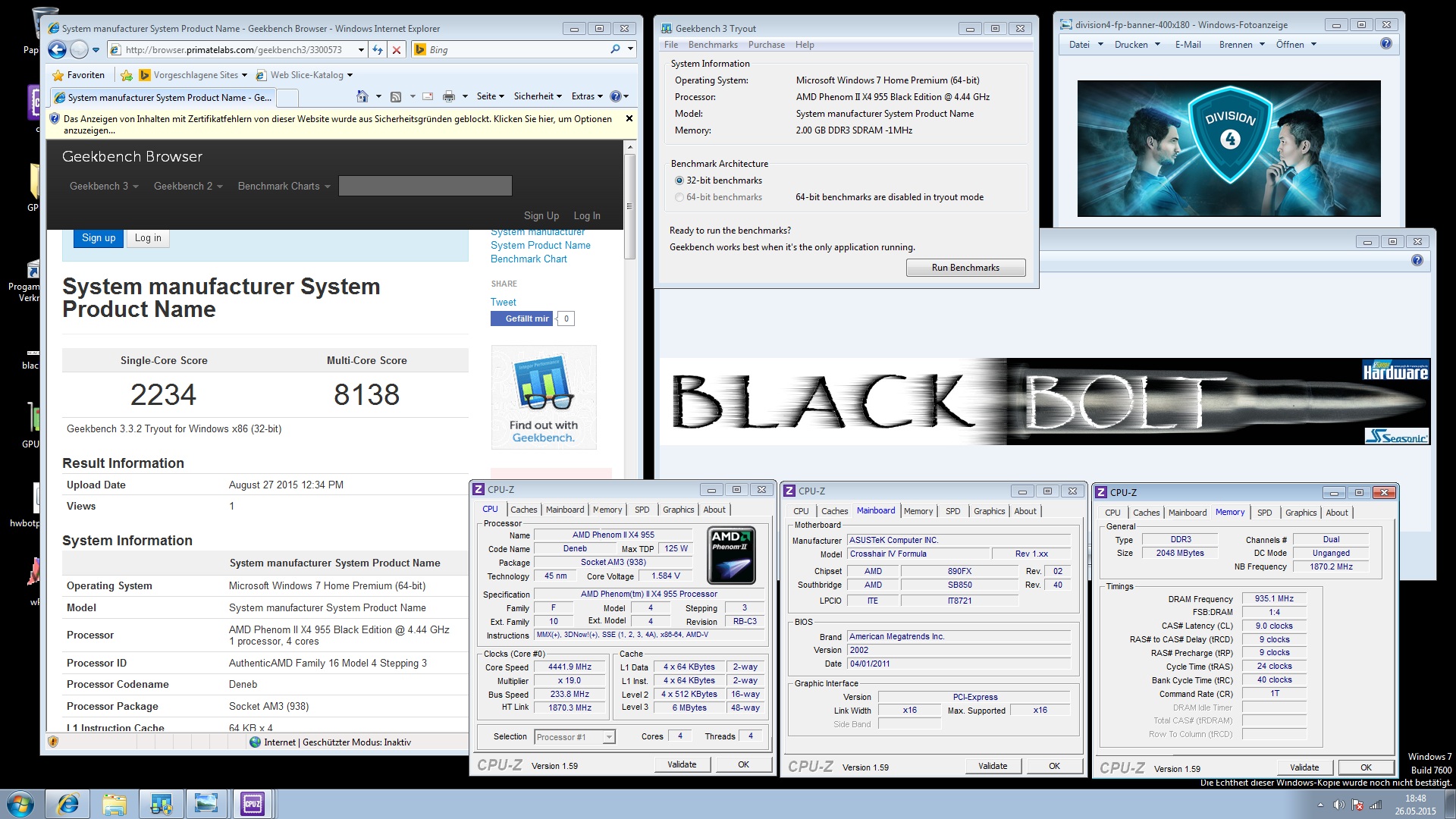Image resolution: width=1456 pixels, height=819 pixels.
Task: Click E-Mail in Fotoanzeige toolbar
Action: pyautogui.click(x=1188, y=45)
